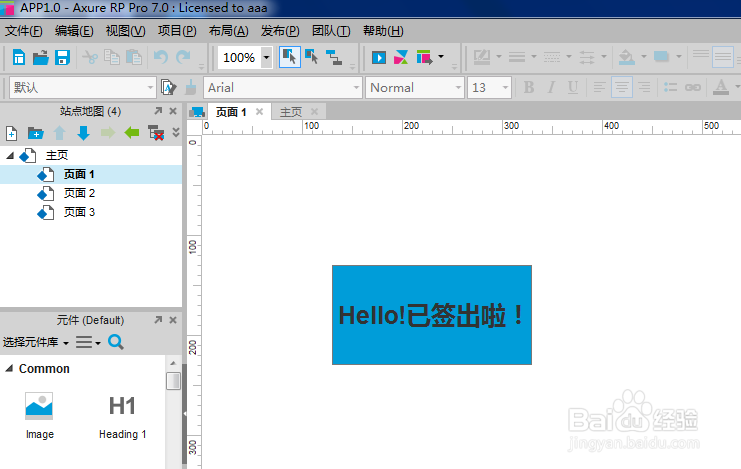741x469 pixels.
Task: Open the 文件(F) menu
Action: pyautogui.click(x=24, y=31)
